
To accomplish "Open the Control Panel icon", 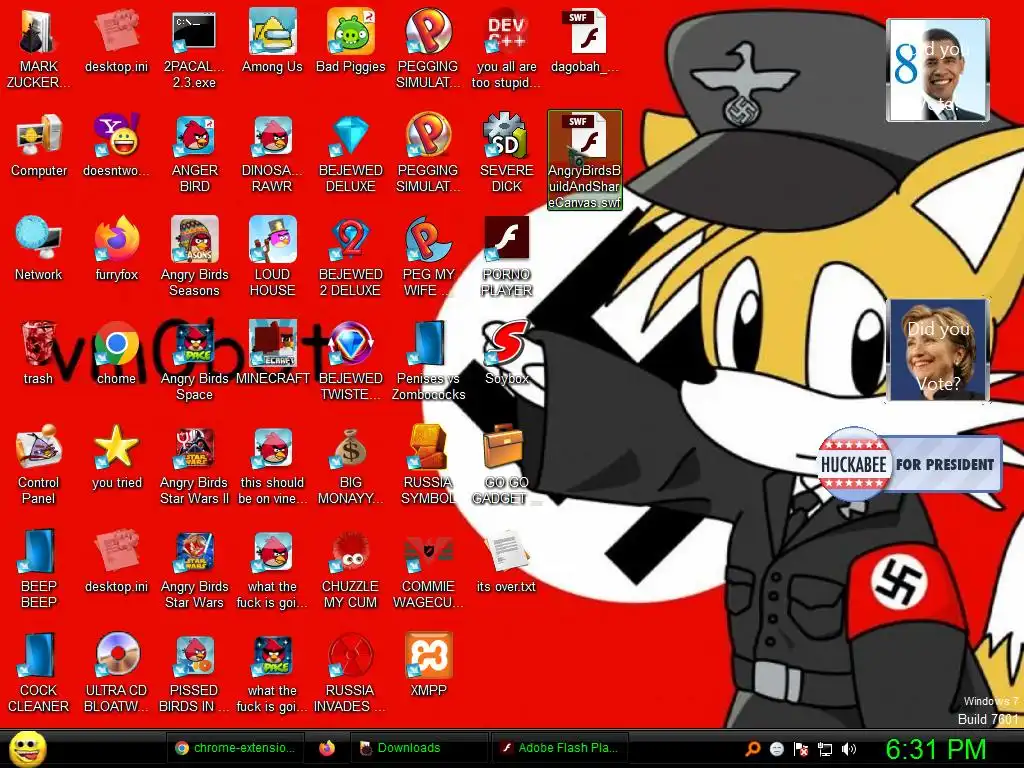I will (x=39, y=465).
